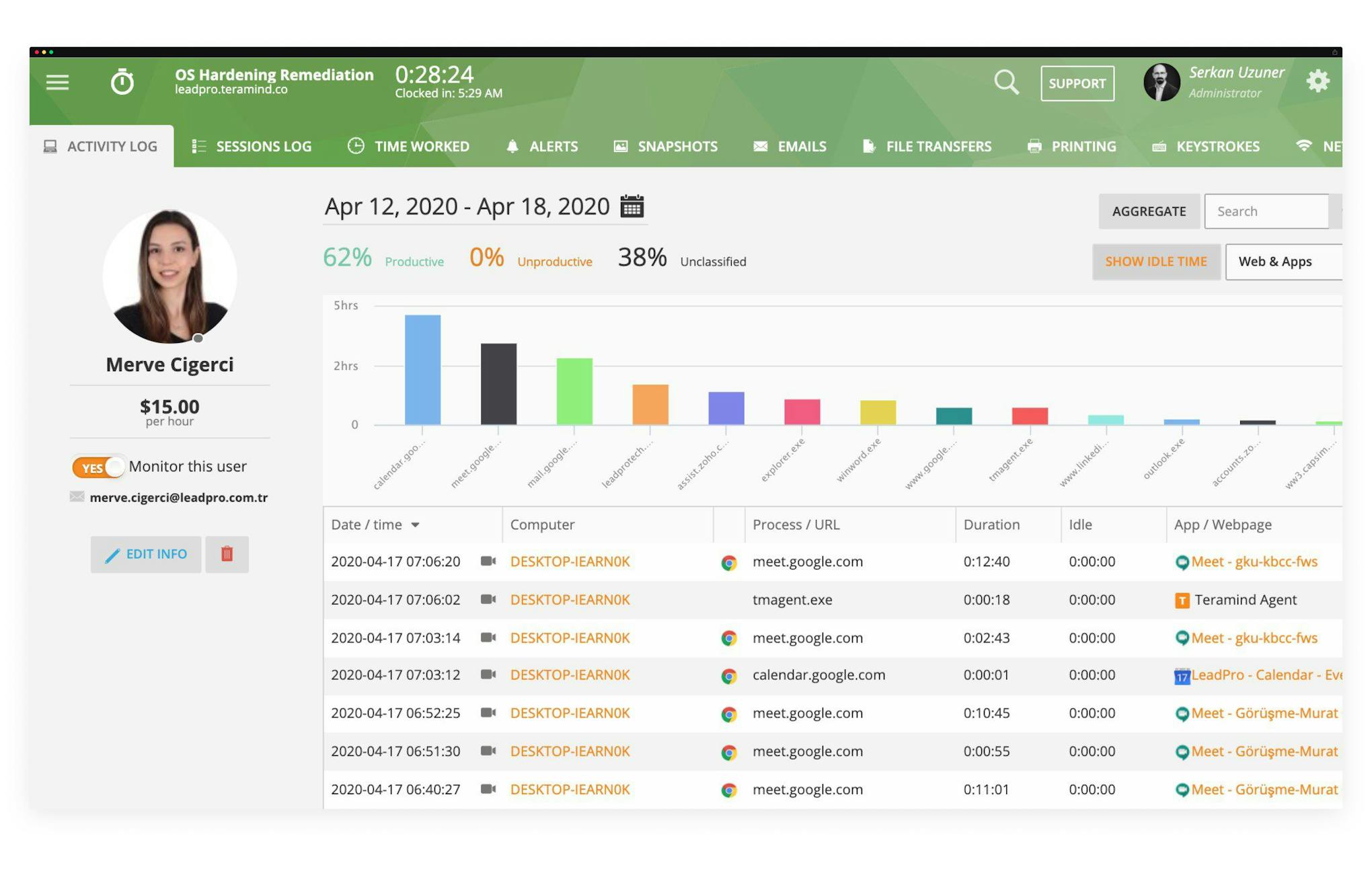Click the blue calendar.google bar in chart
Image resolution: width=1372 pixels, height=887 pixels.
pos(422,369)
